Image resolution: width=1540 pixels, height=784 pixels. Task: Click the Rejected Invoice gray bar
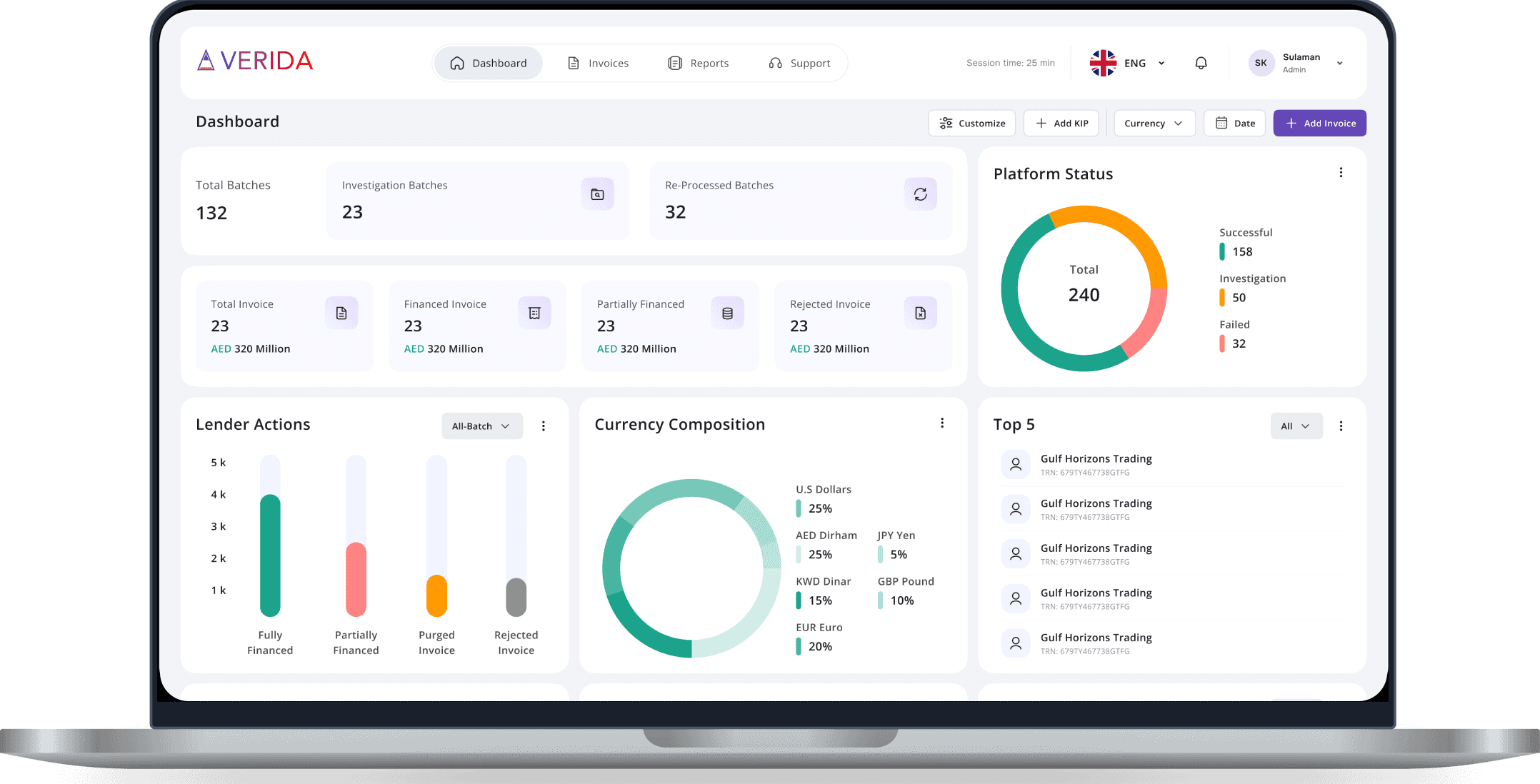tap(516, 597)
